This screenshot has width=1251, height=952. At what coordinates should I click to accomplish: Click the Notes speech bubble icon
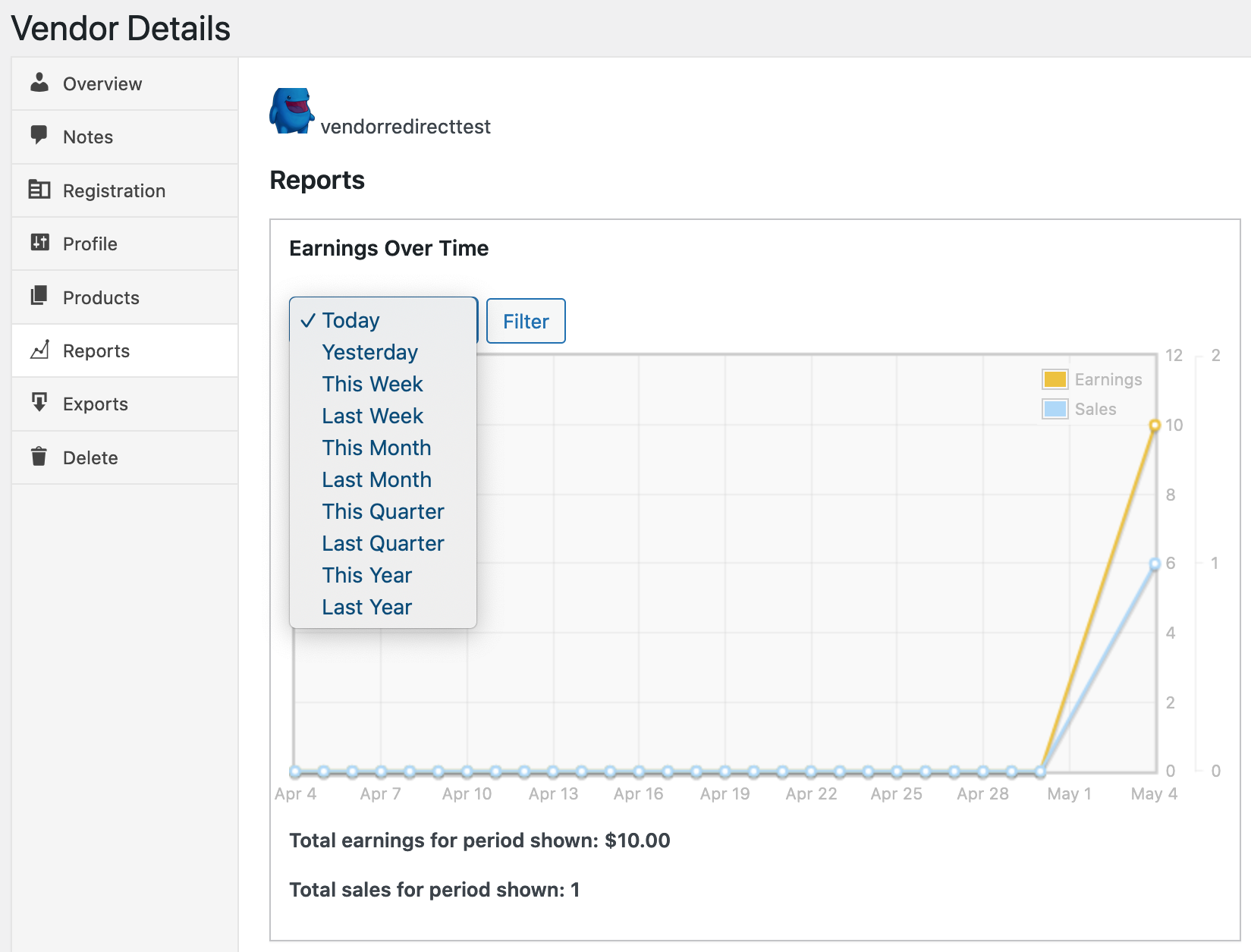pyautogui.click(x=39, y=136)
